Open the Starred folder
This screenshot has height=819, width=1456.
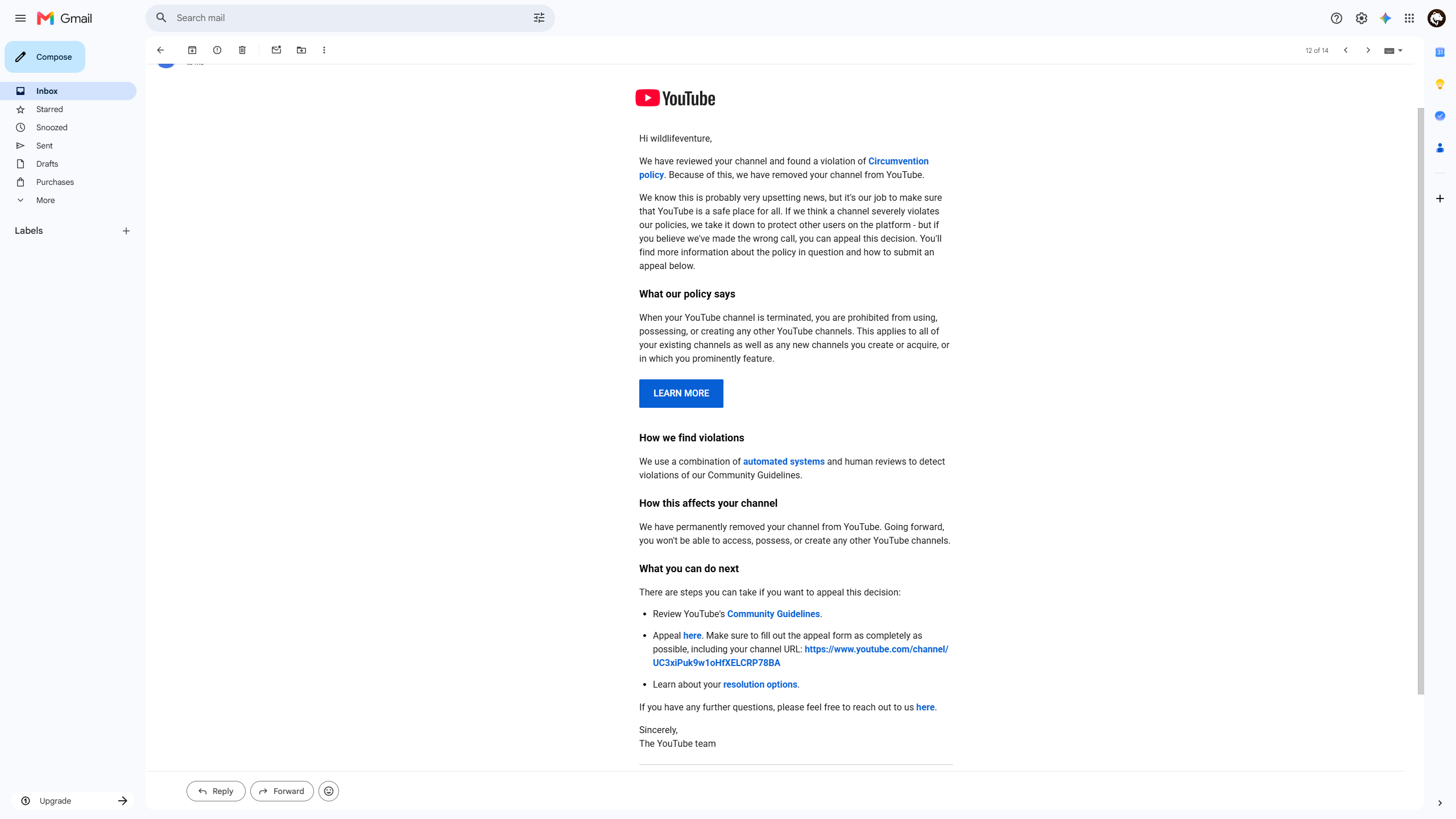(68, 109)
